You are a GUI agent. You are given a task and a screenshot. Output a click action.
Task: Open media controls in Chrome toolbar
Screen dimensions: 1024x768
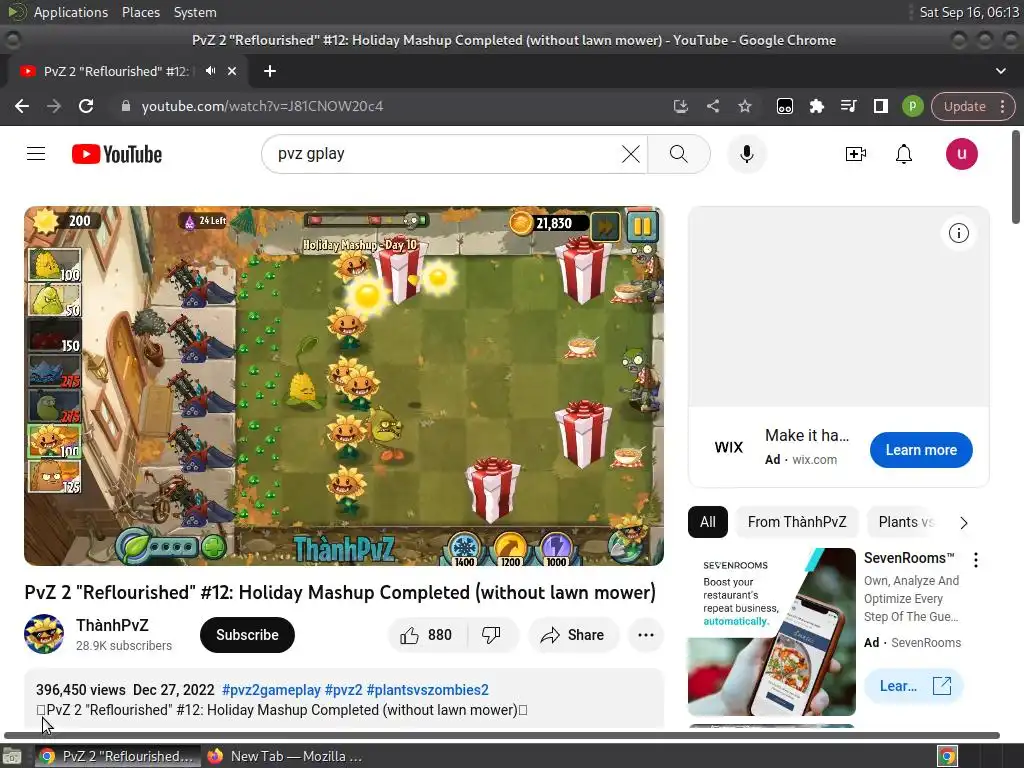pyautogui.click(x=848, y=106)
